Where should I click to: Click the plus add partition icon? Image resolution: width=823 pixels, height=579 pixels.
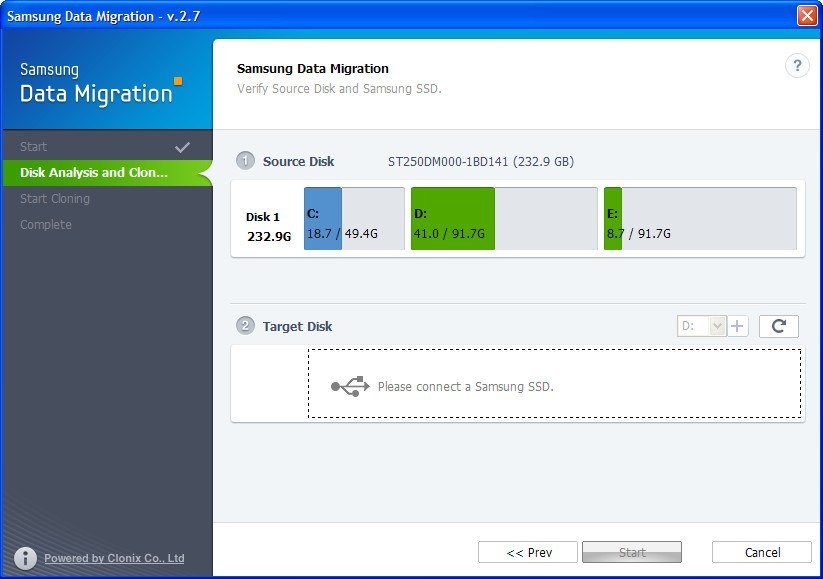pyautogui.click(x=738, y=326)
